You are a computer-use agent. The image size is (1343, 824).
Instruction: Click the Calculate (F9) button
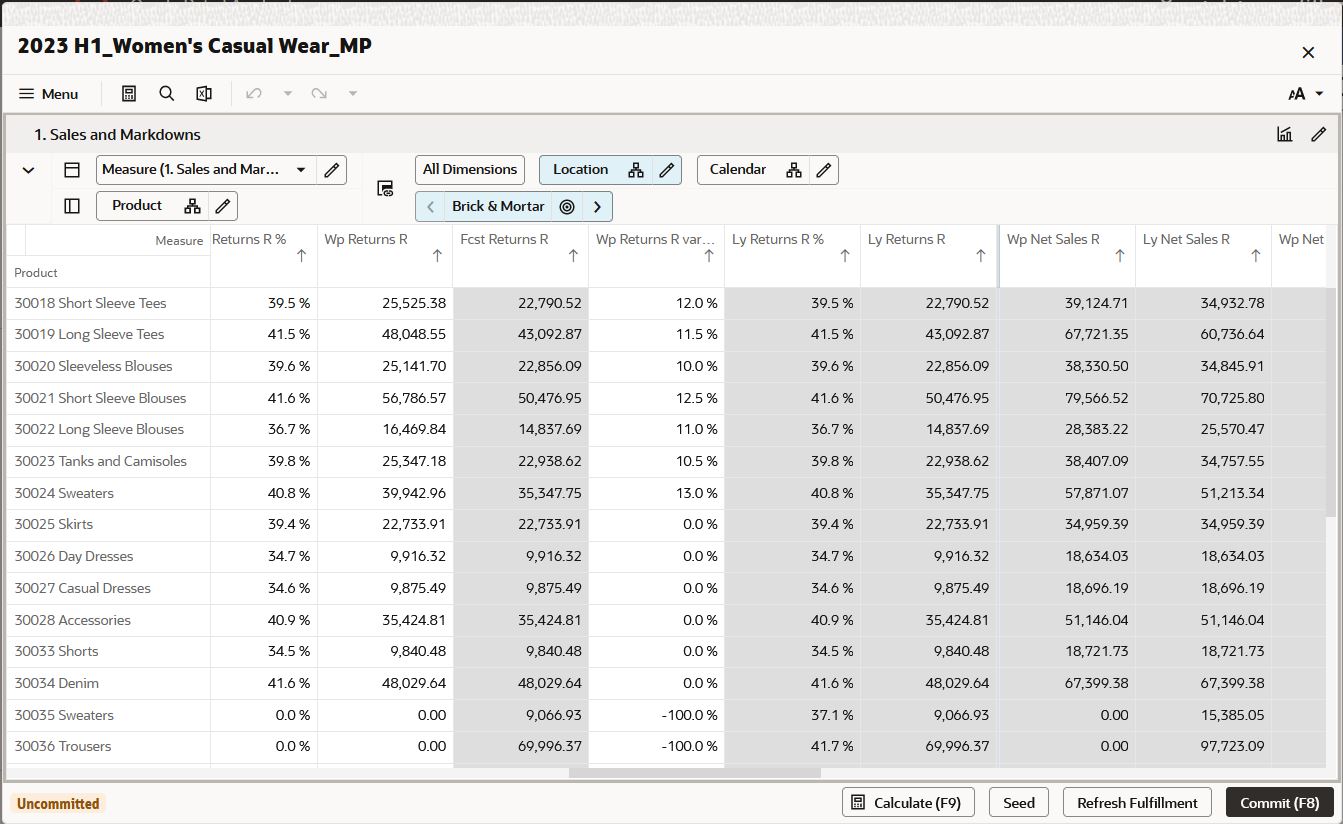point(908,803)
